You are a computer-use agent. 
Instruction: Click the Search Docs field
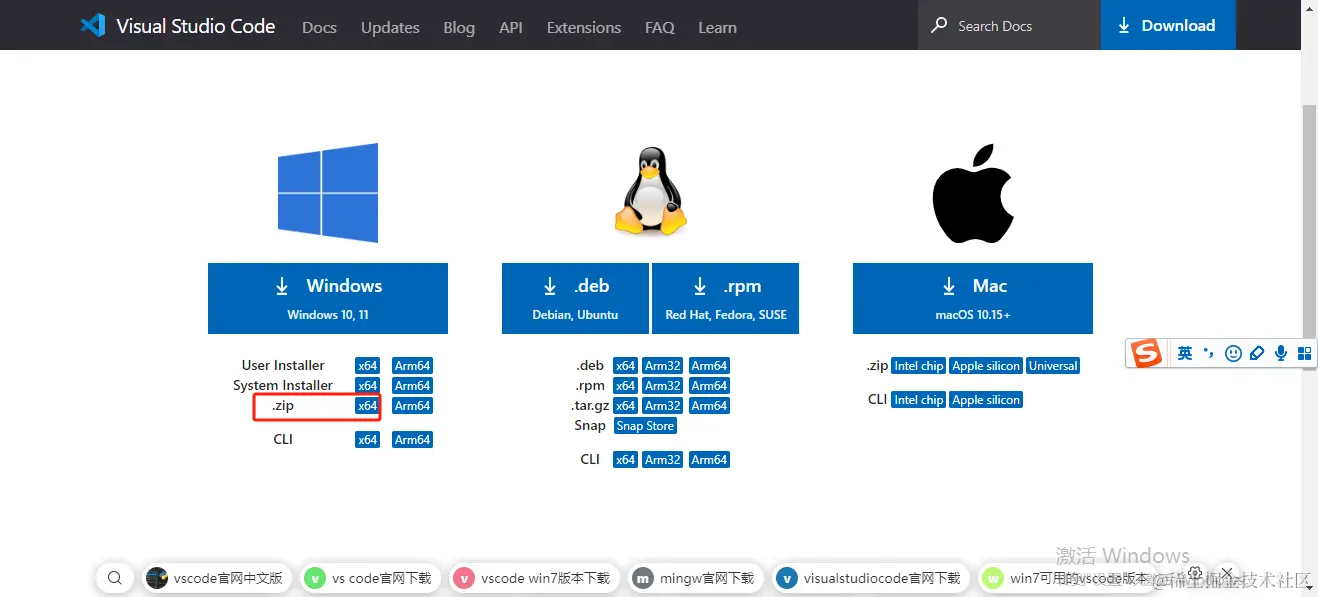(x=1009, y=25)
